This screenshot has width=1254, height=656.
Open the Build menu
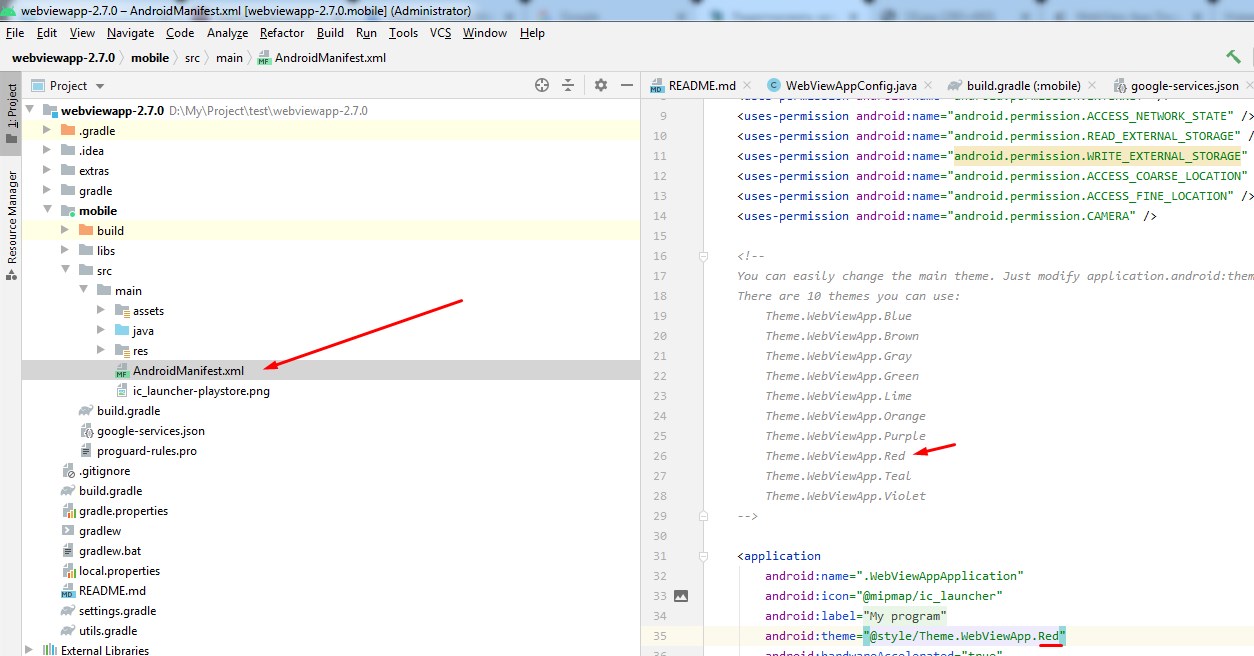coord(330,33)
